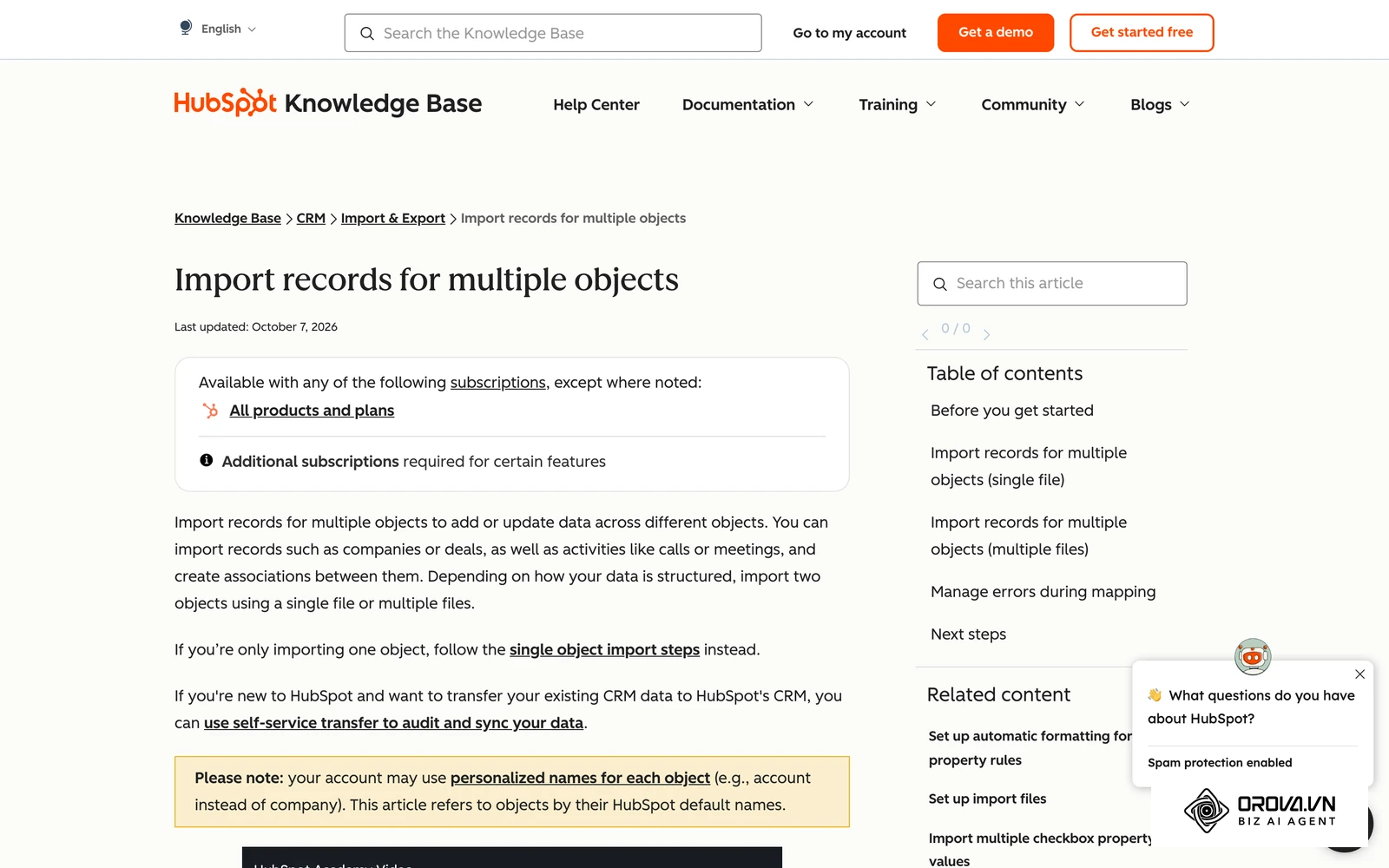This screenshot has height=868, width=1389.
Task: Go to previous search result arrow
Action: click(925, 333)
